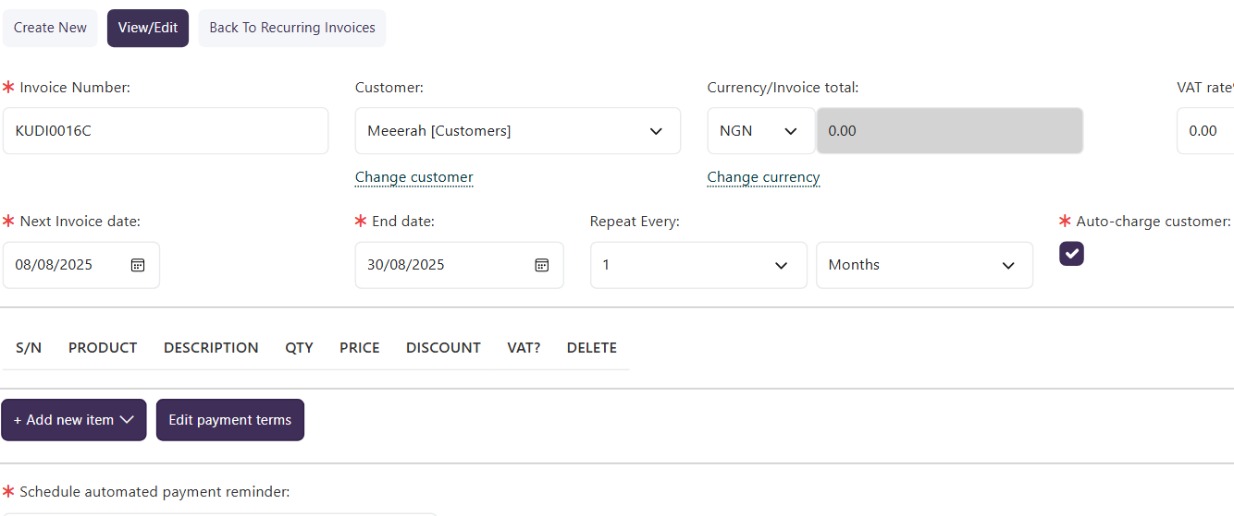The height and width of the screenshot is (516, 1234).
Task: Click the End date field value
Action: click(x=405, y=265)
